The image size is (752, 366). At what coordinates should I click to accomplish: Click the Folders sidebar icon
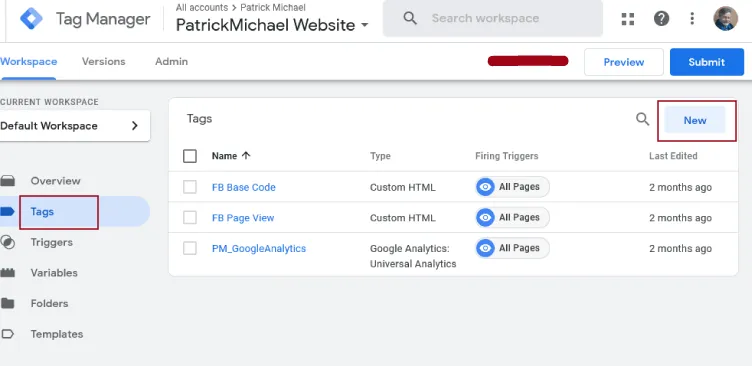[8, 304]
